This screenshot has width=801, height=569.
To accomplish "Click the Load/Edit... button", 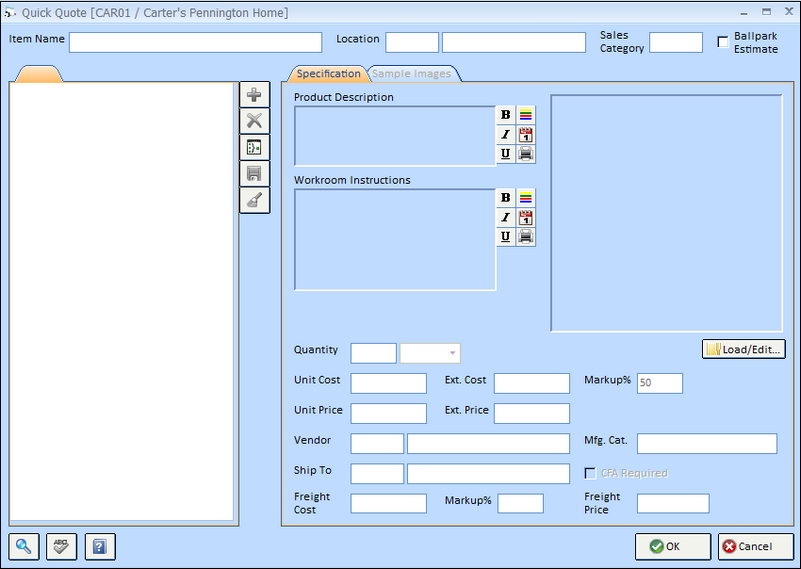I will tap(744, 349).
